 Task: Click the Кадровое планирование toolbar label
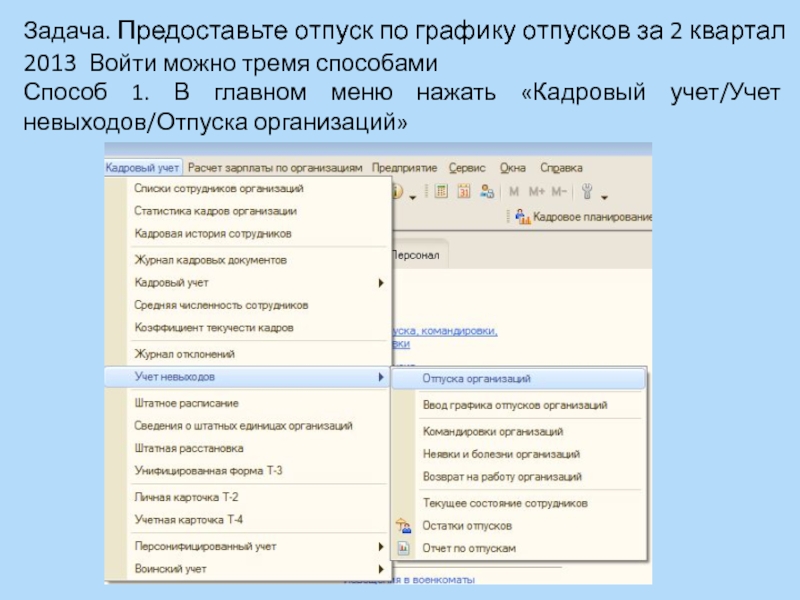592,217
